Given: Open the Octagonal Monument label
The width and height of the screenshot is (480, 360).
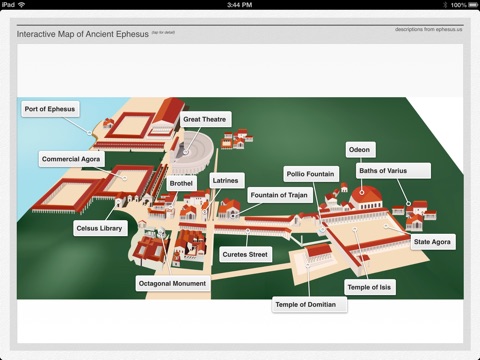Looking at the screenshot, I should (x=173, y=283).
